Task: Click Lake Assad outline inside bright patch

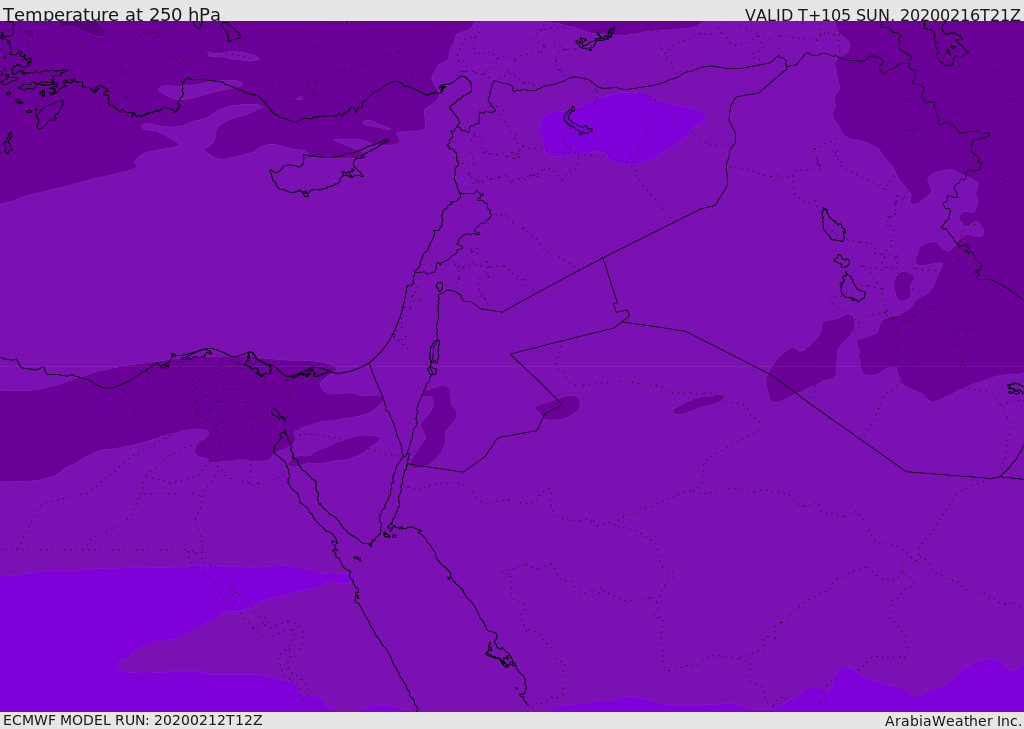Action: click(575, 122)
